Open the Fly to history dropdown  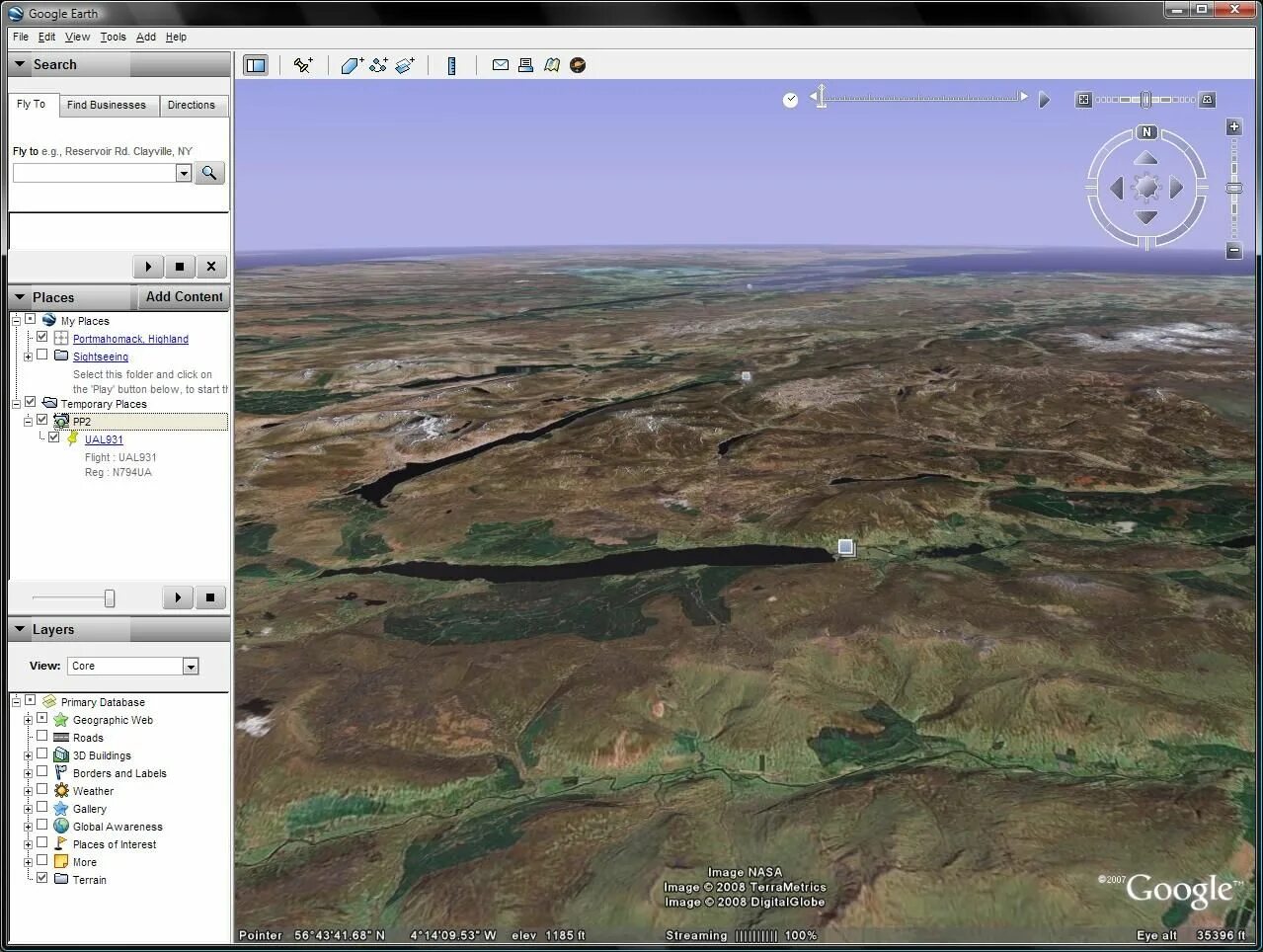[184, 173]
